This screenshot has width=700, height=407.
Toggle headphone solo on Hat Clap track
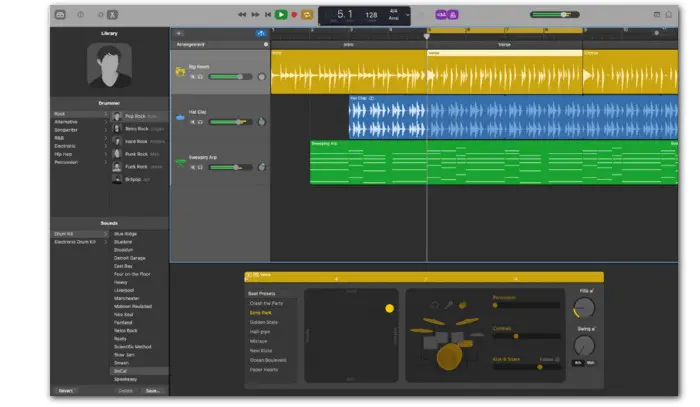pos(200,122)
